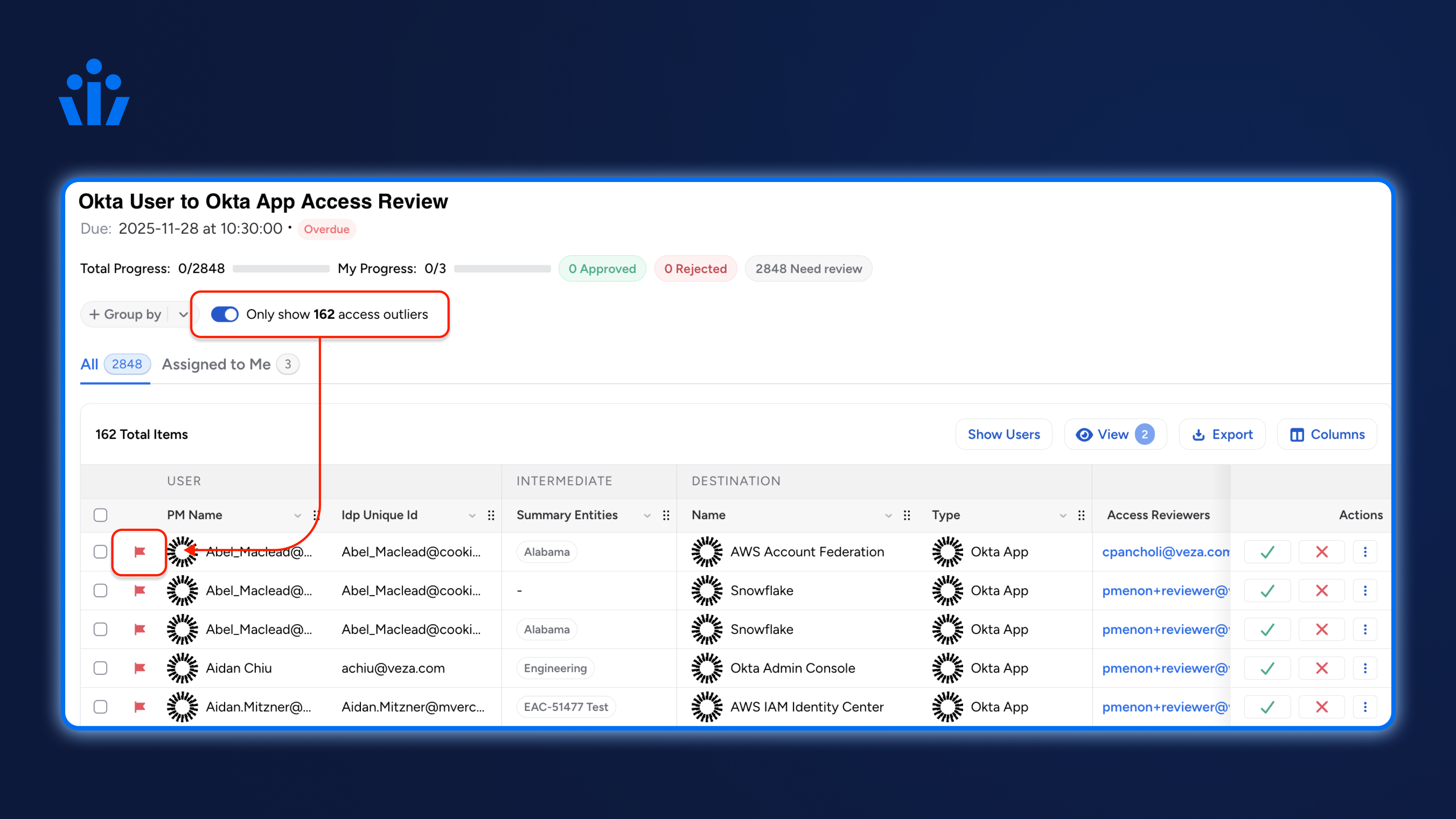
Task: Expand the PM Name column sort chevron
Action: click(297, 516)
